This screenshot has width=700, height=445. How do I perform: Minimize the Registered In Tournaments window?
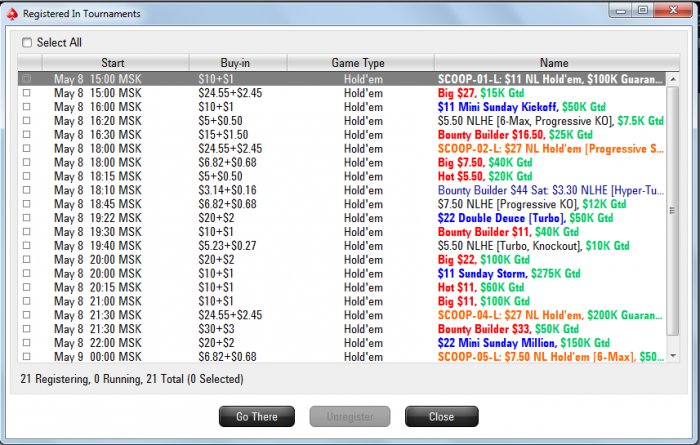coord(621,10)
